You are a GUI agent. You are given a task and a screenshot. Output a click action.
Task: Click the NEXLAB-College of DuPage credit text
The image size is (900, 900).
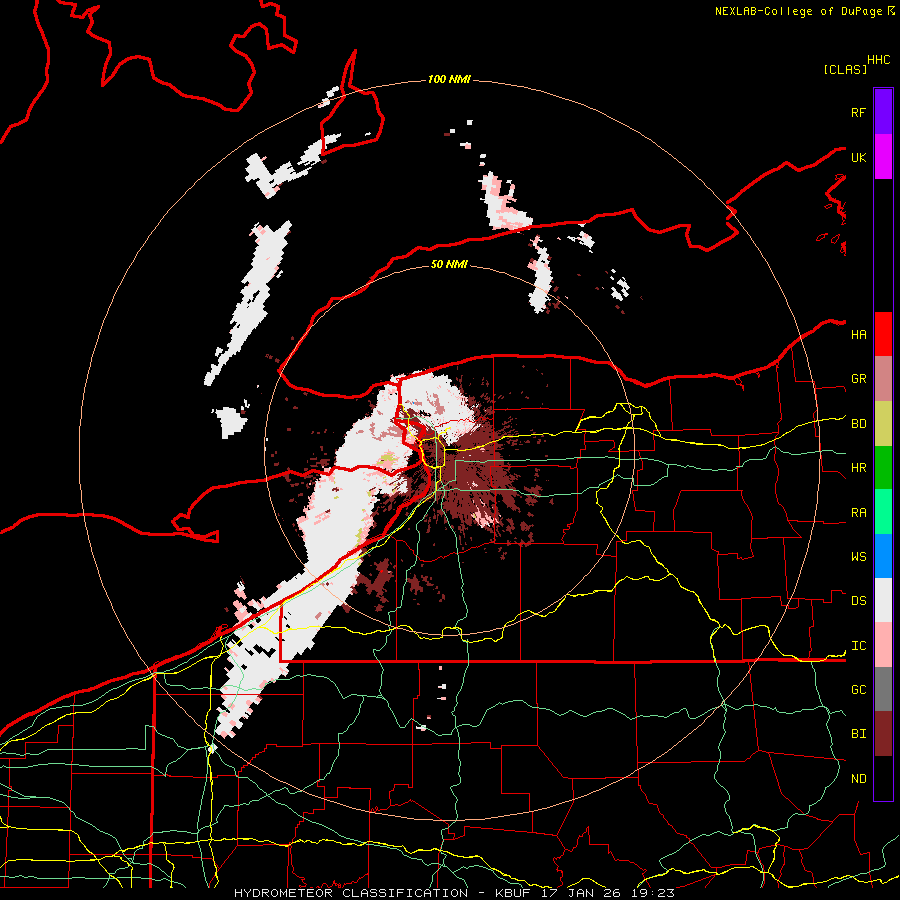[800, 11]
